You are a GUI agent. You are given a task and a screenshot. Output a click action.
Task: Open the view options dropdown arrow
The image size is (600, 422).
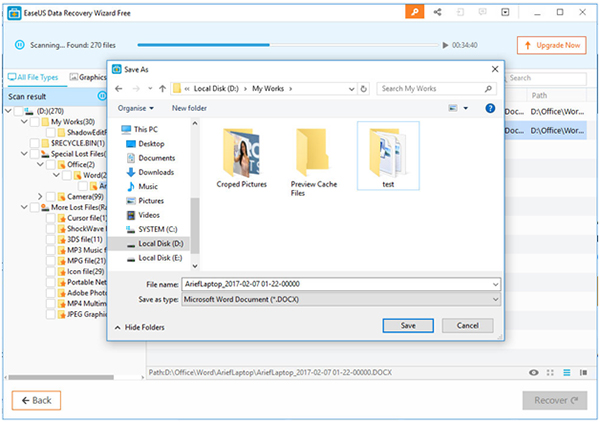466,108
